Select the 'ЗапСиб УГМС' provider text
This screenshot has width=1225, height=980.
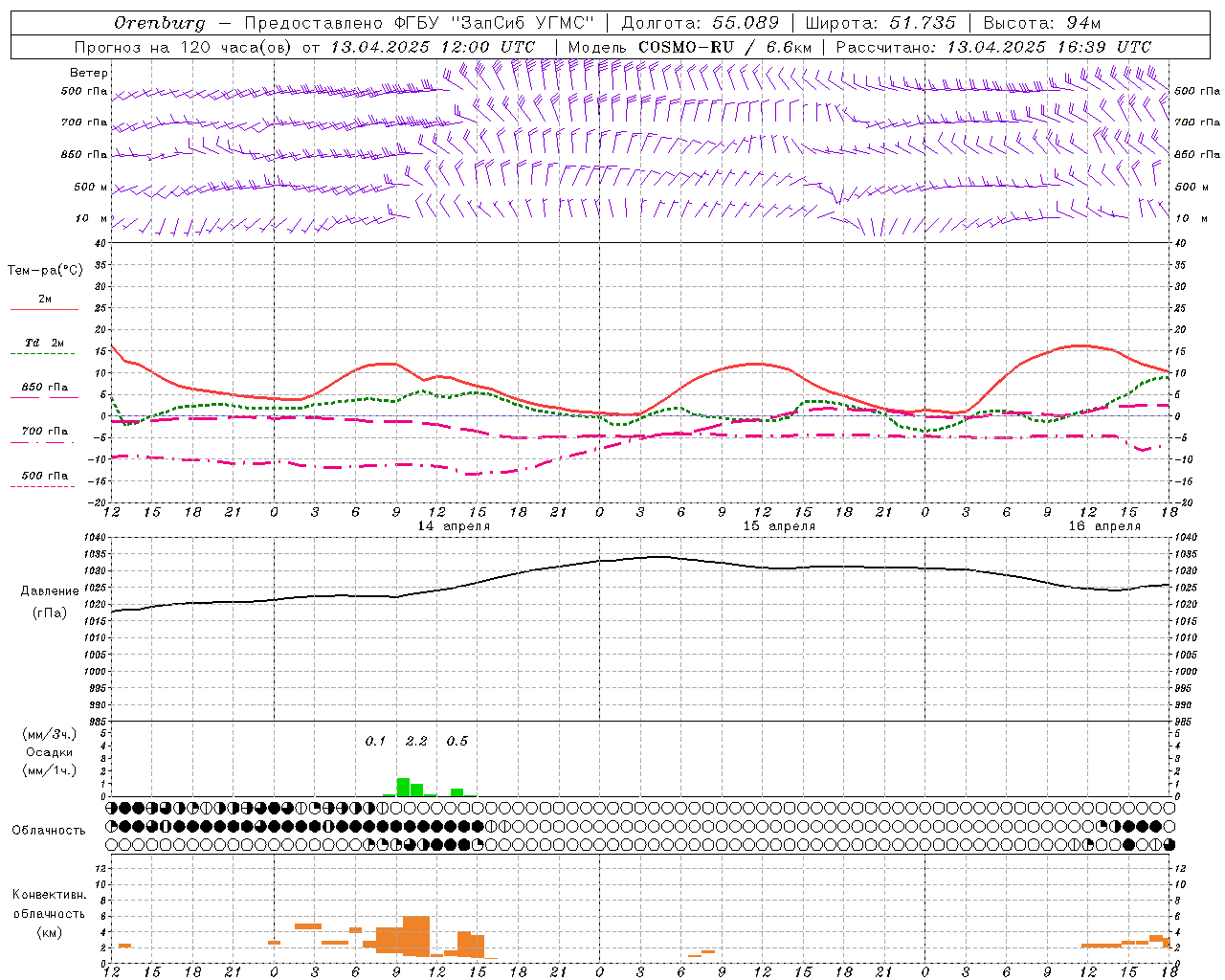click(x=523, y=23)
